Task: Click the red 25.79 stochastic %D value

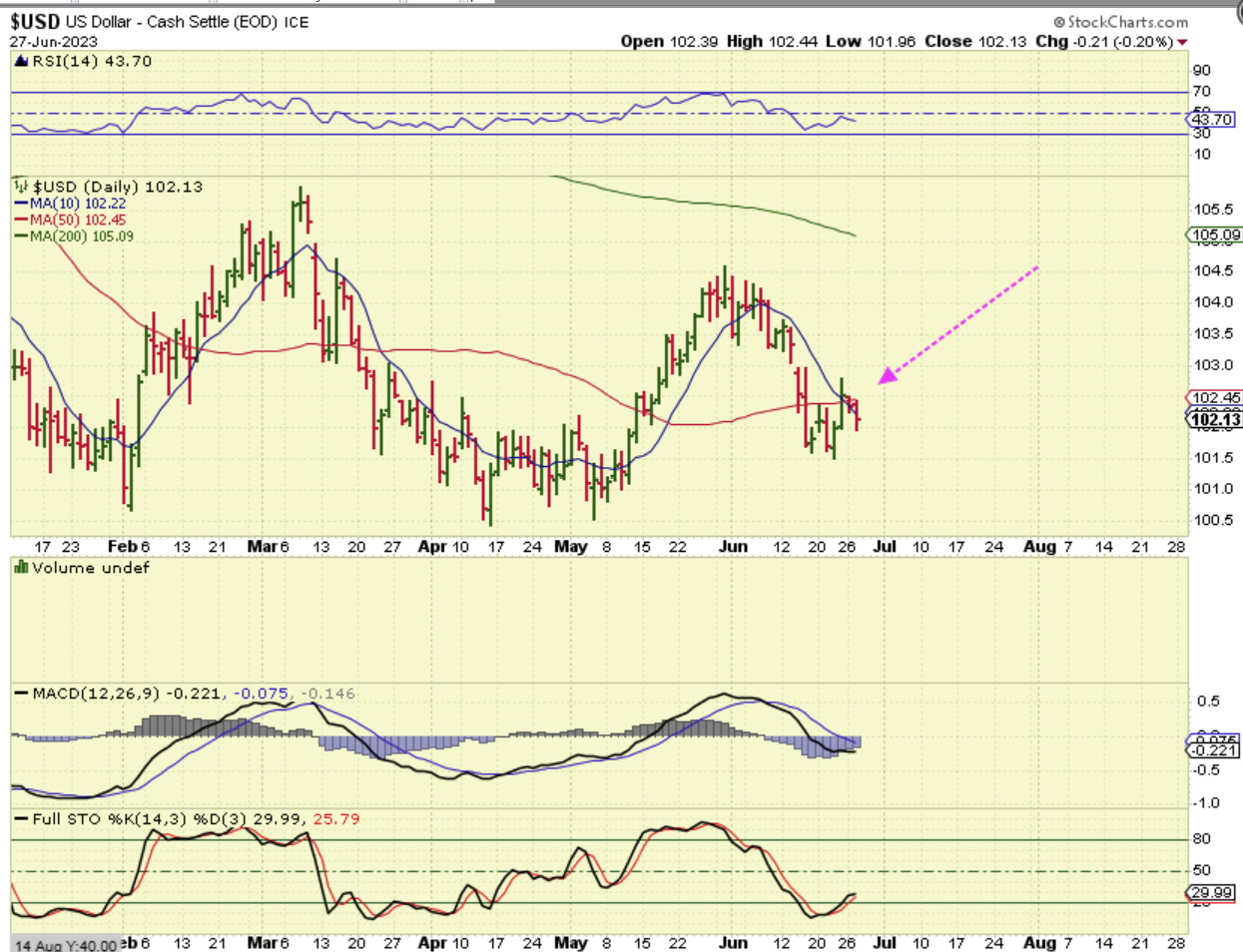Action: tap(336, 819)
